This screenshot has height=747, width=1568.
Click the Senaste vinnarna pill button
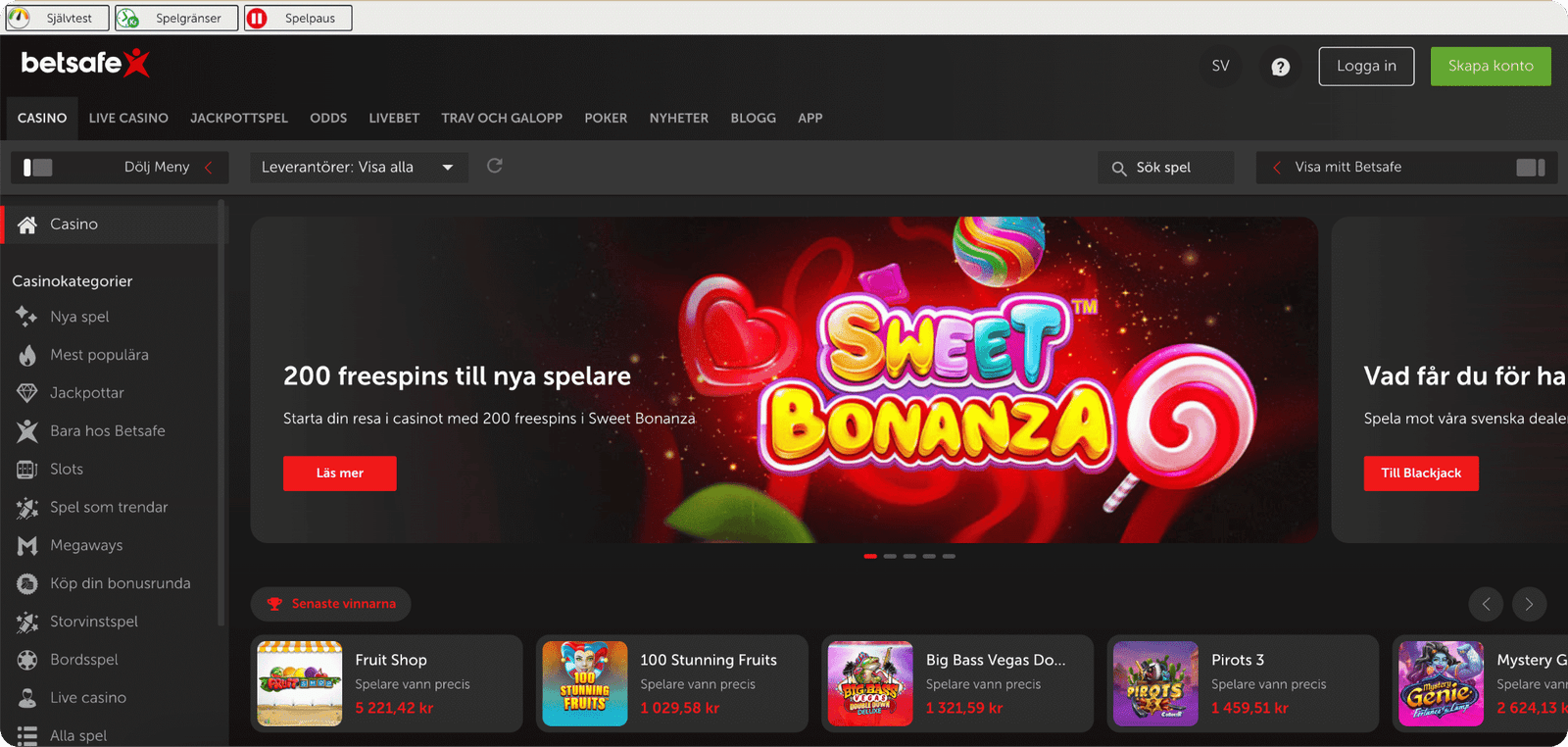click(x=330, y=604)
